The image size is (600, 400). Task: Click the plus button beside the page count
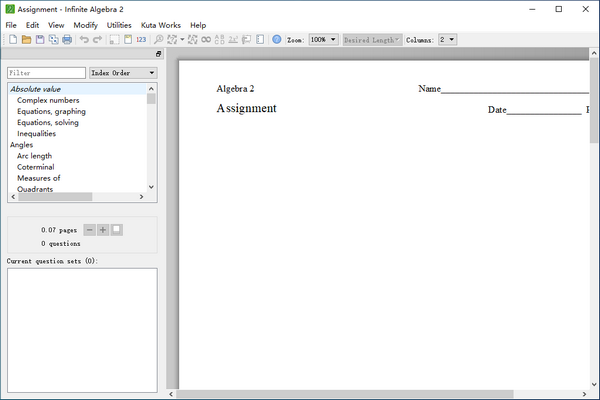pyautogui.click(x=103, y=230)
